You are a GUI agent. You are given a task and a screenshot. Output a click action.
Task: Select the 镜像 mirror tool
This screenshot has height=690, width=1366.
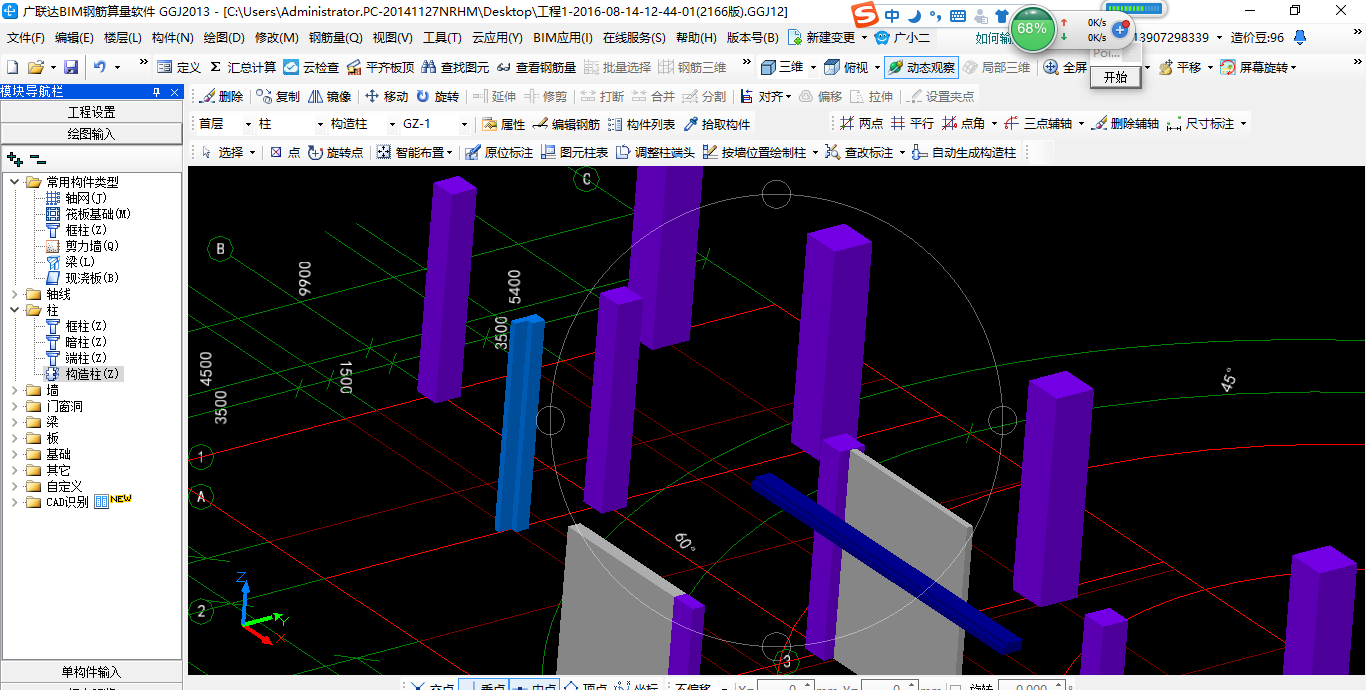pos(330,96)
